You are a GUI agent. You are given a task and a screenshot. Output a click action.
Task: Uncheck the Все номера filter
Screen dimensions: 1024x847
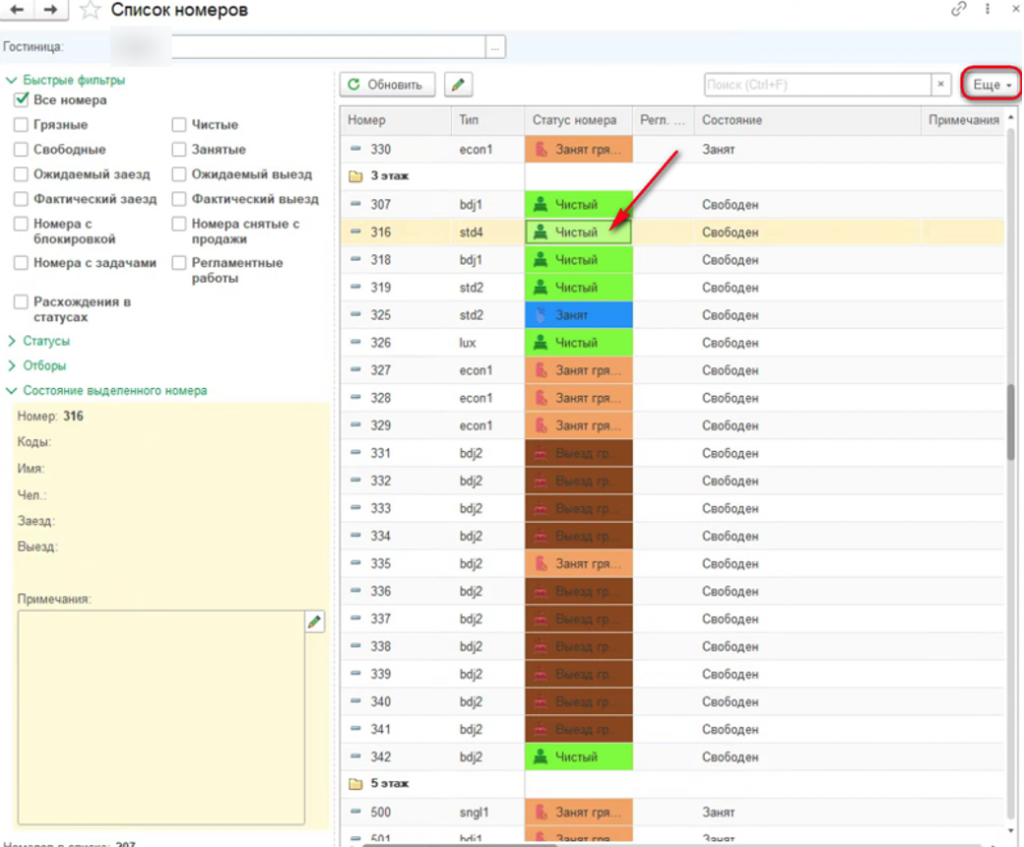(x=22, y=100)
